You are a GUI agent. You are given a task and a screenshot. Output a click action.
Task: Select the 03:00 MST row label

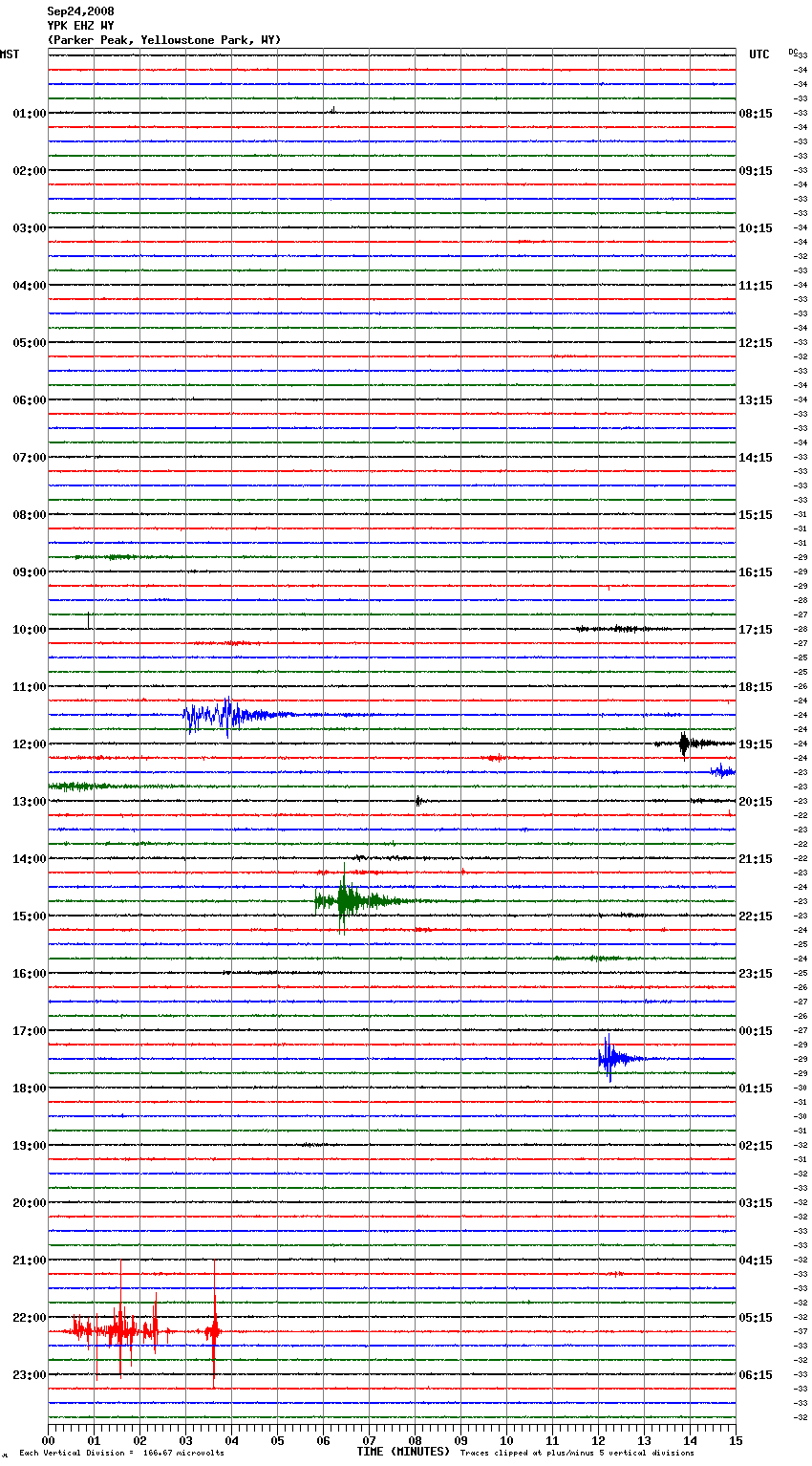point(30,228)
